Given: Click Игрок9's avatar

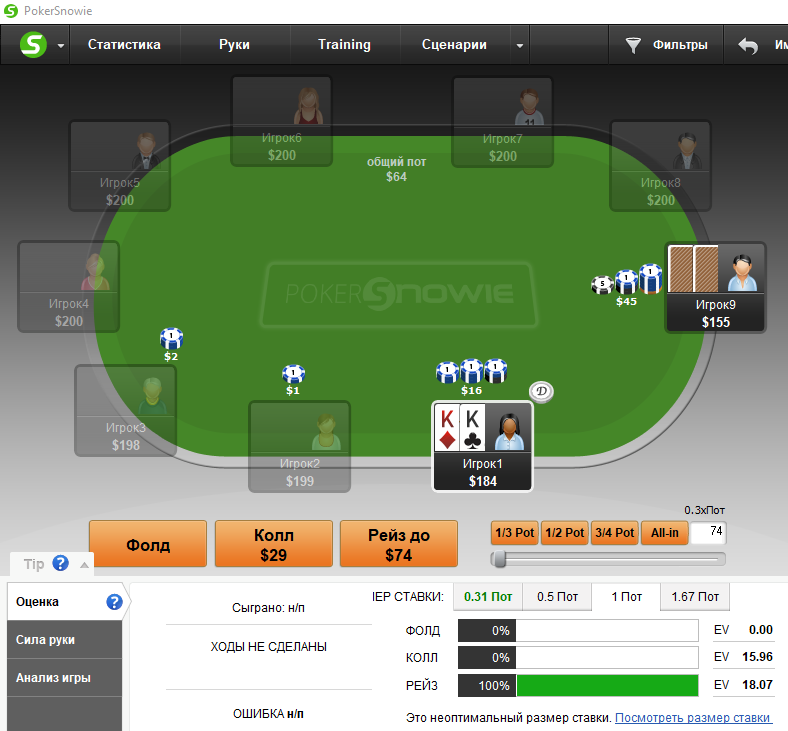Looking at the screenshot, I should [742, 273].
